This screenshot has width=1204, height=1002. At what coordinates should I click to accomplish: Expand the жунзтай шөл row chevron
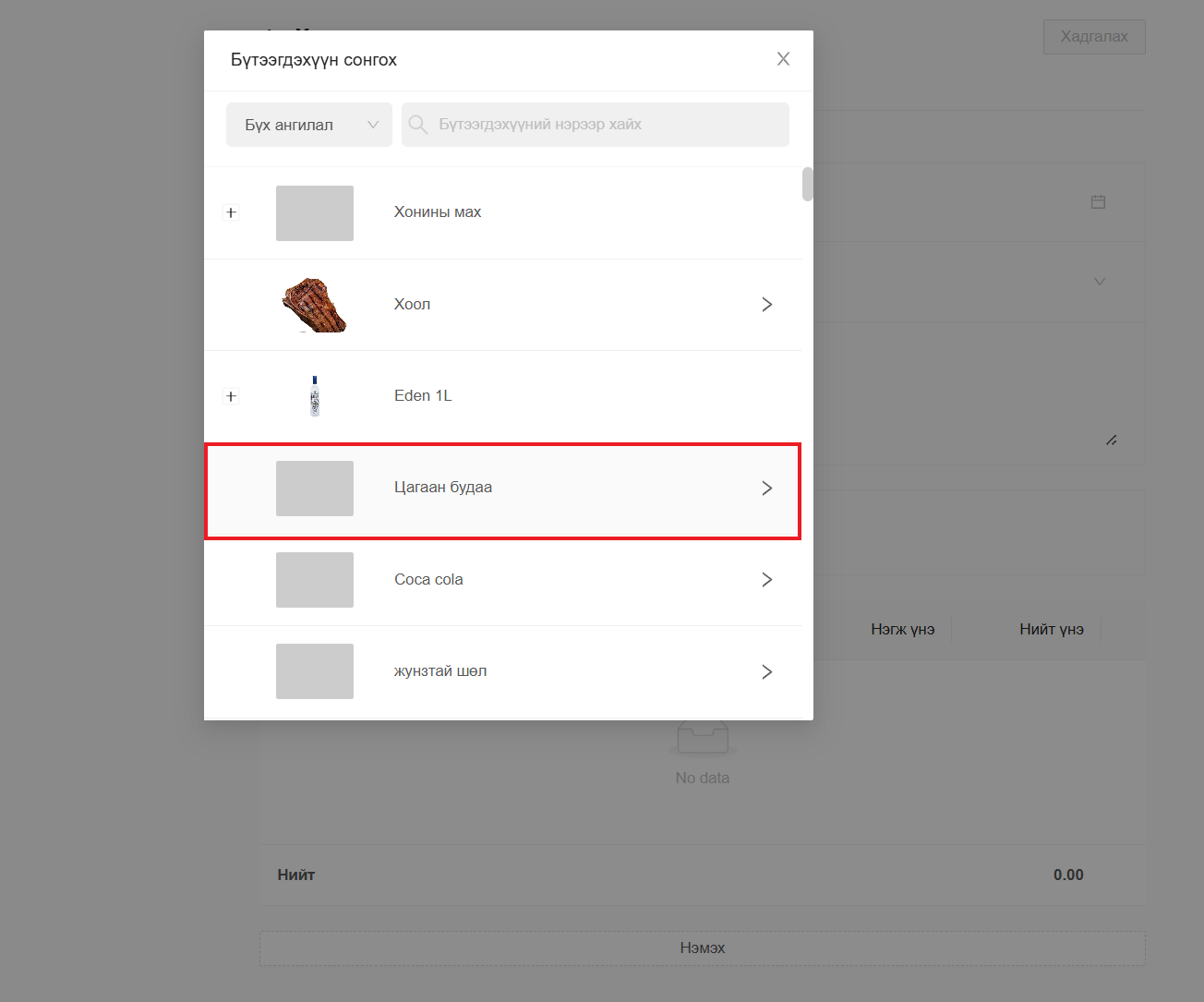coord(766,671)
